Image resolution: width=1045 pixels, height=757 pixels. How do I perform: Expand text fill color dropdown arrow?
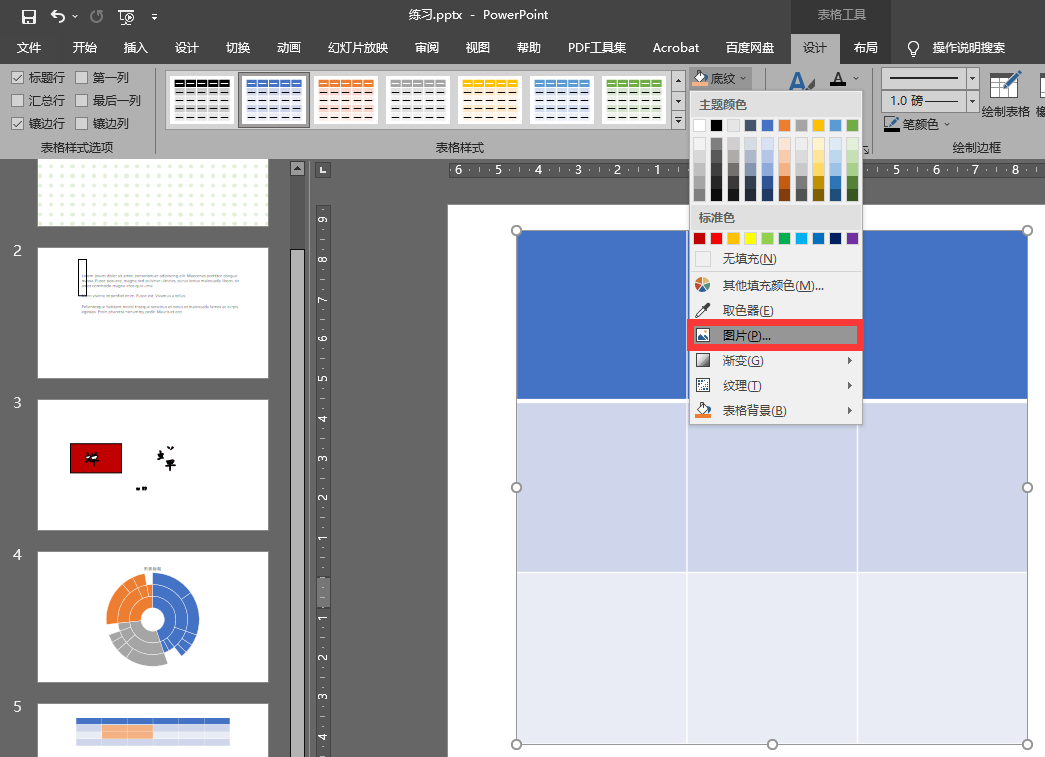point(856,79)
